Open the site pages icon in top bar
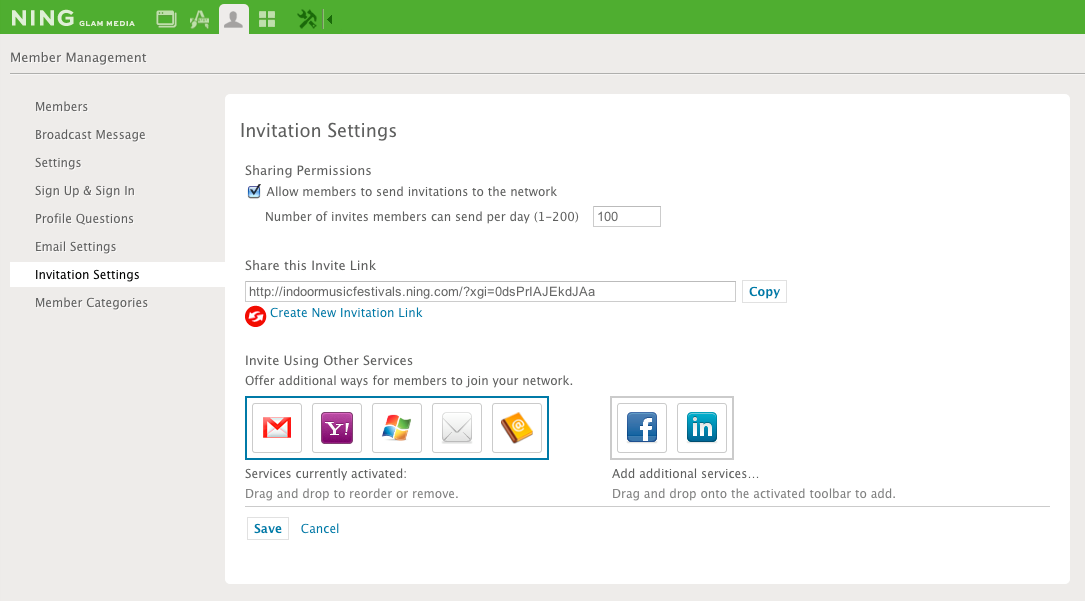 [x=166, y=18]
